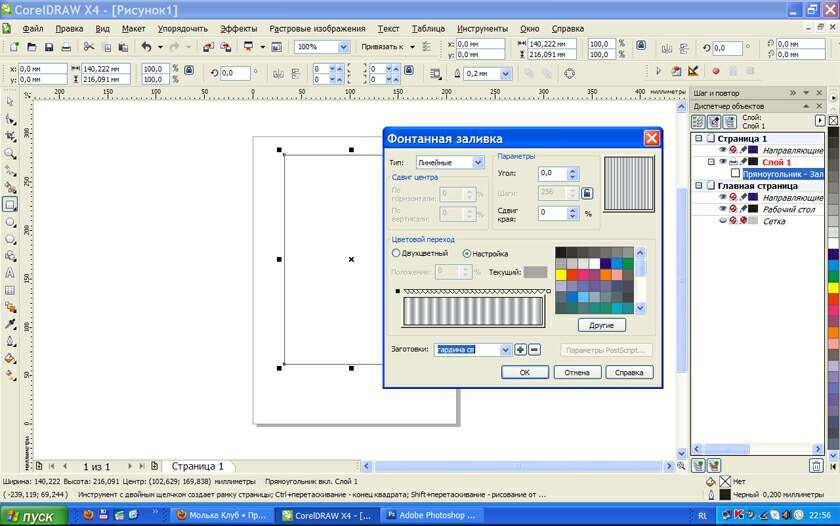Image resolution: width=840 pixels, height=526 pixels.
Task: Toggle eye visibility for Сетка layer
Action: (723, 221)
